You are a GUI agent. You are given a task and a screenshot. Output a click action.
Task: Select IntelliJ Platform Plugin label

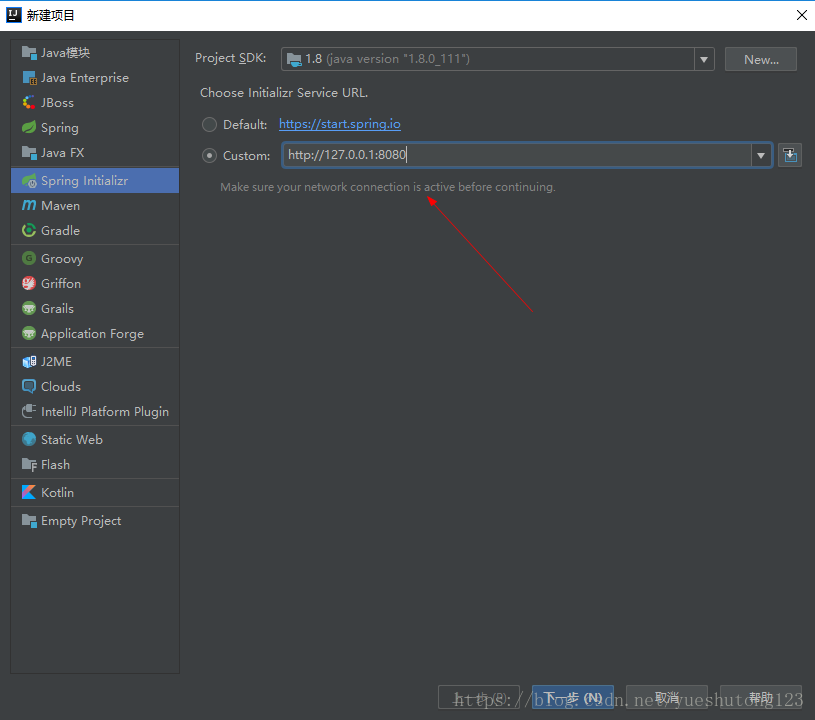(x=105, y=412)
